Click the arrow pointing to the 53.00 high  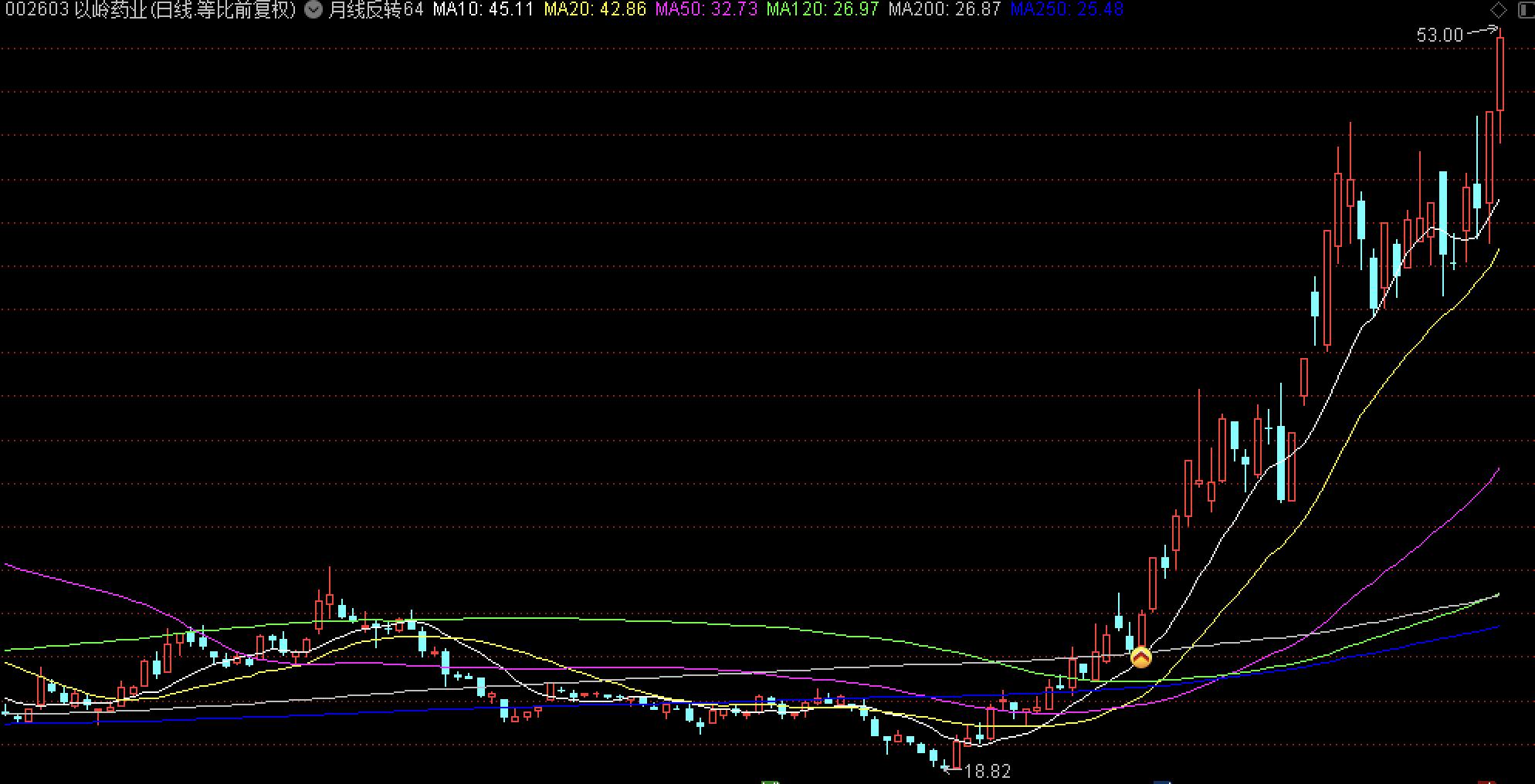[1481, 32]
